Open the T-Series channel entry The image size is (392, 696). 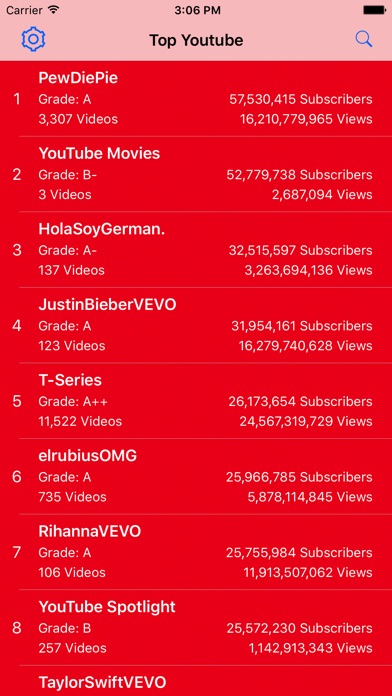[196, 401]
